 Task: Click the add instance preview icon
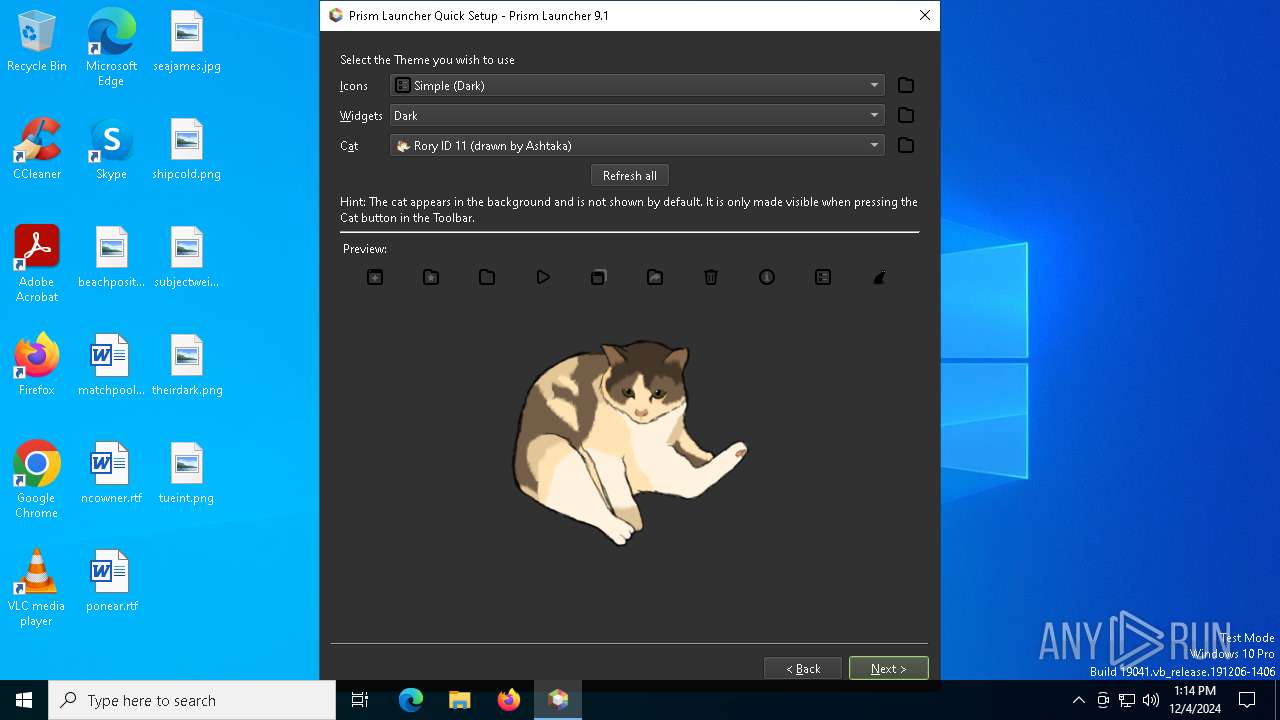375,277
